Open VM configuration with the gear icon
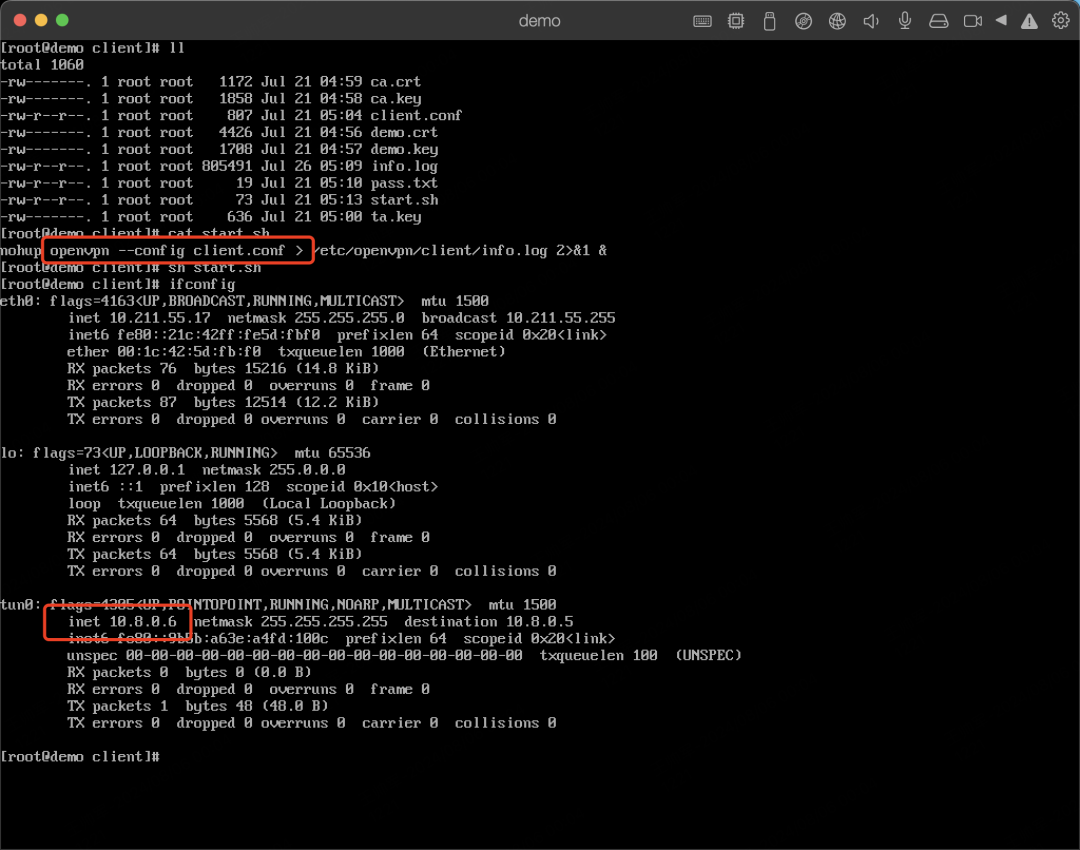The height and width of the screenshot is (850, 1080). pos(1060,21)
